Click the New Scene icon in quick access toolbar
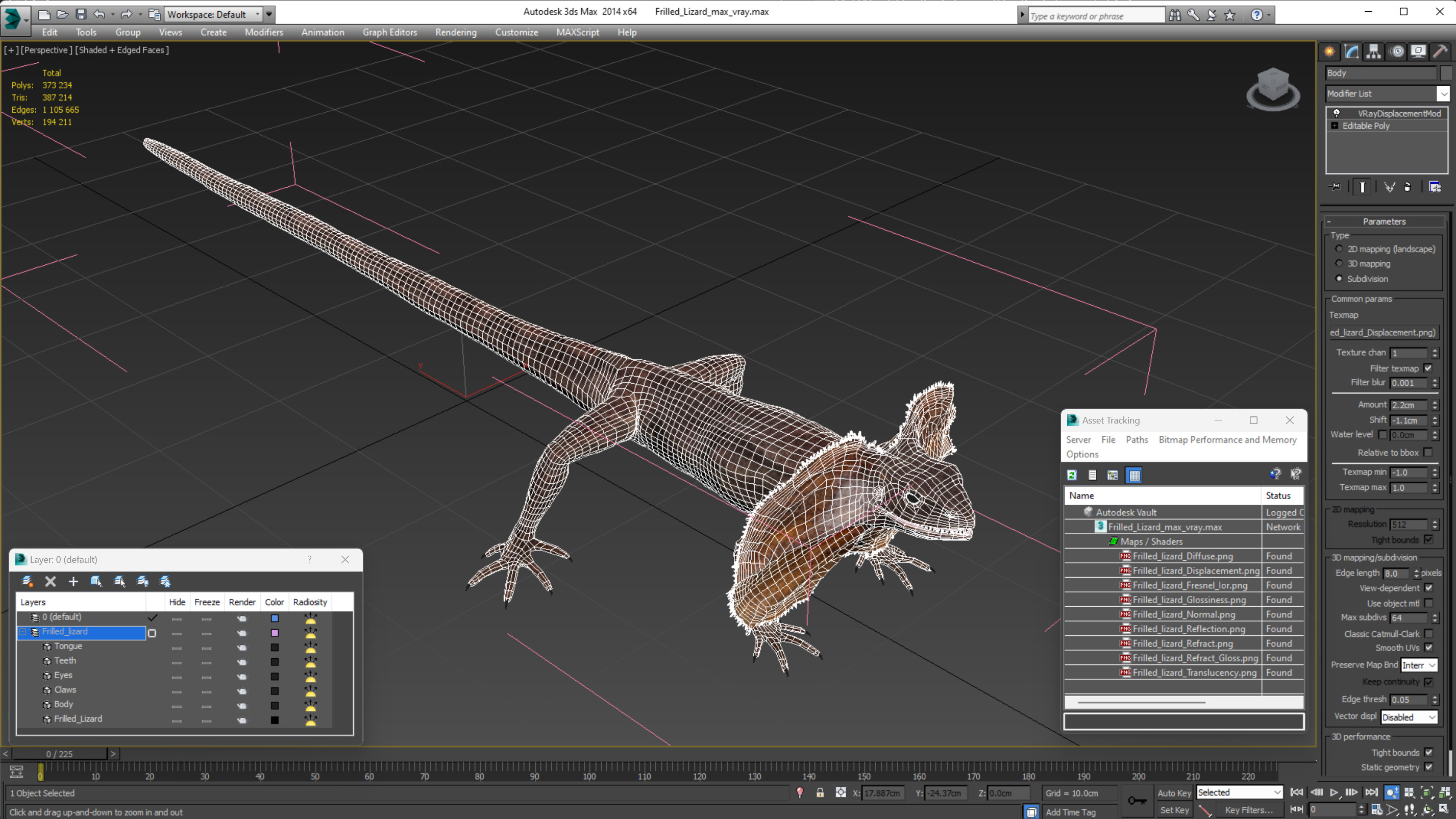 [44, 14]
